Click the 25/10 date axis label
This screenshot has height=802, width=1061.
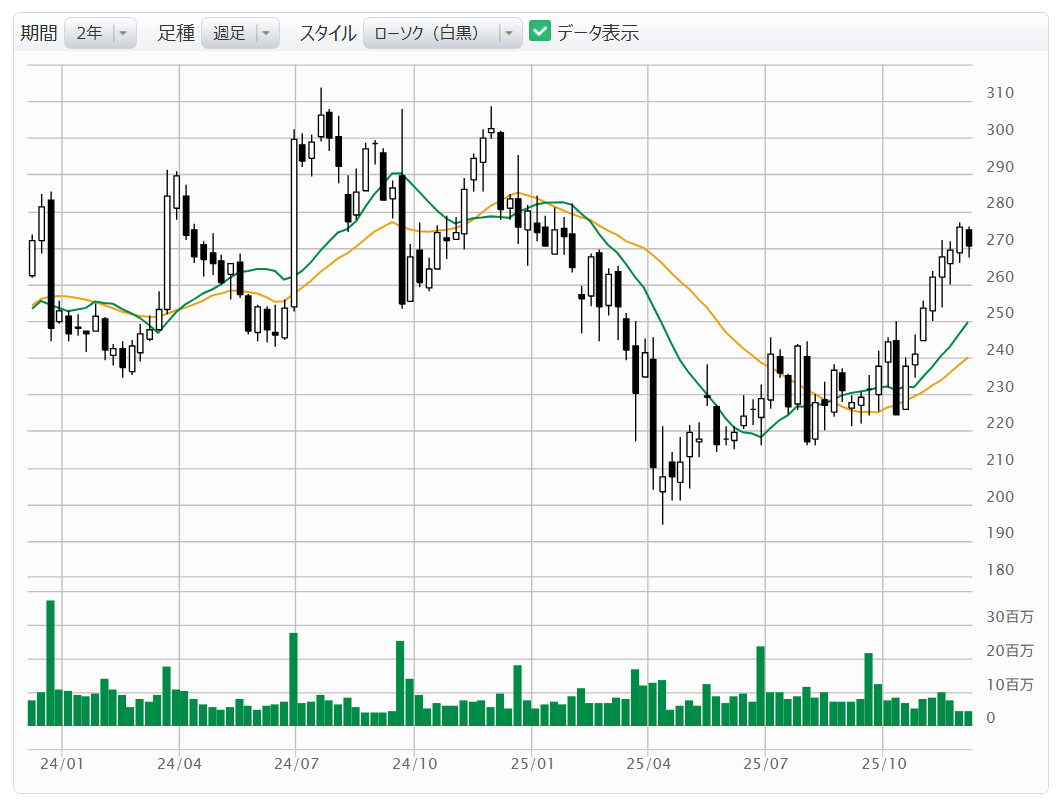[882, 763]
